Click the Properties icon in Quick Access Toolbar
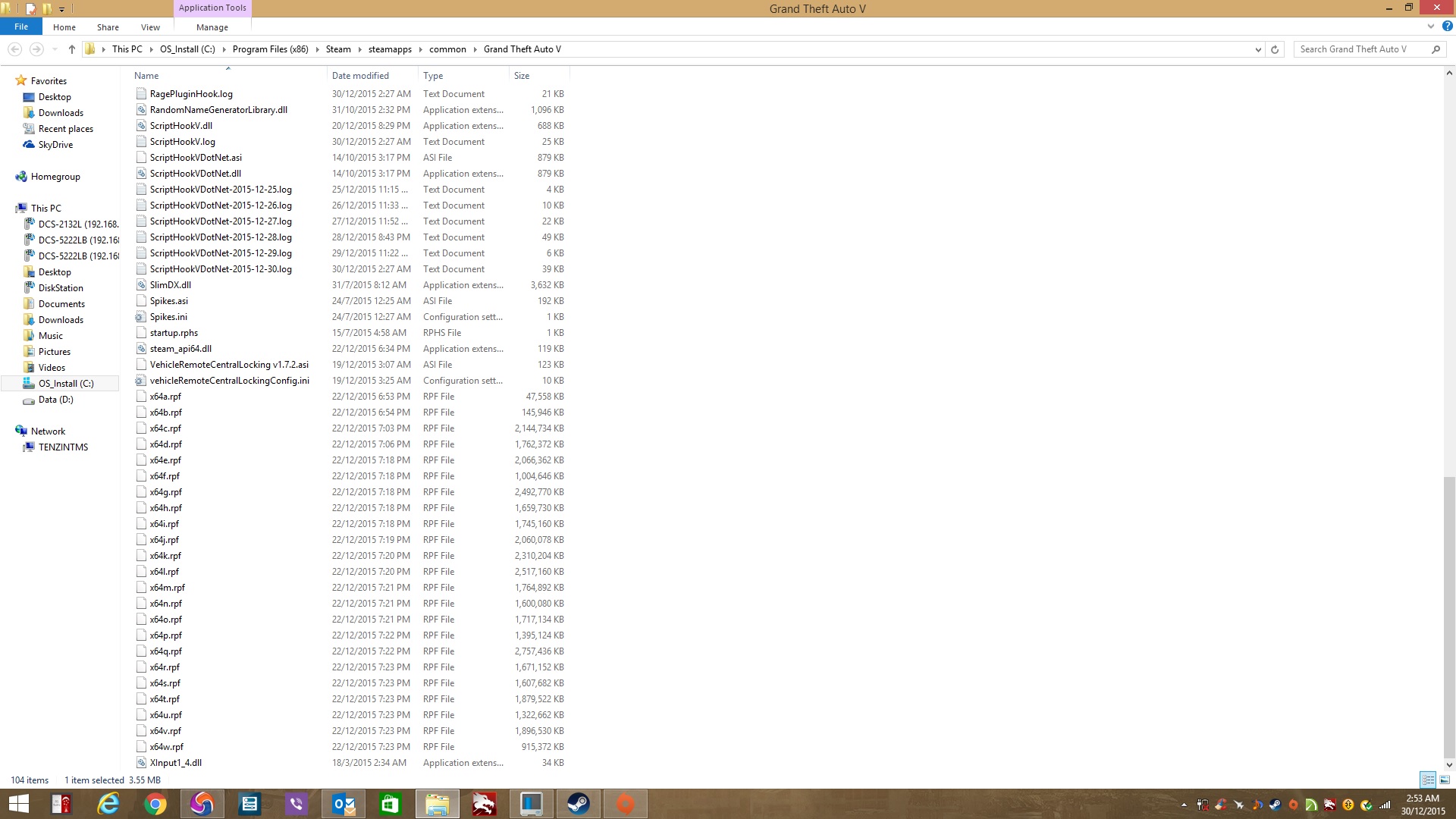This screenshot has width=1456, height=819. coord(30,9)
